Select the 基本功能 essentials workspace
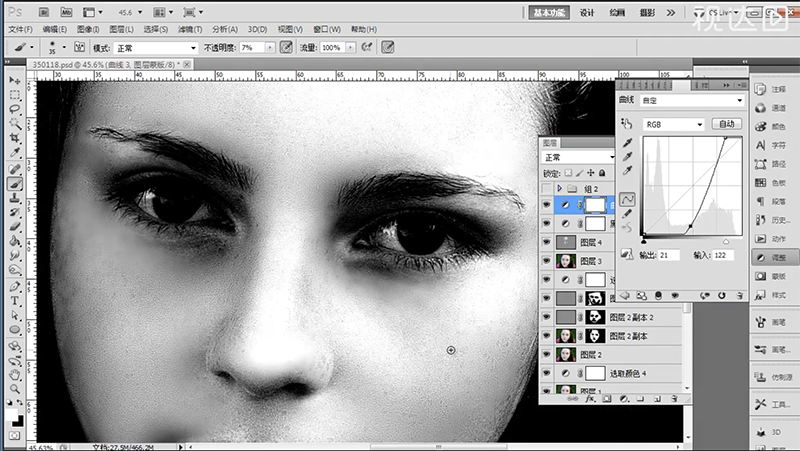 549,13
